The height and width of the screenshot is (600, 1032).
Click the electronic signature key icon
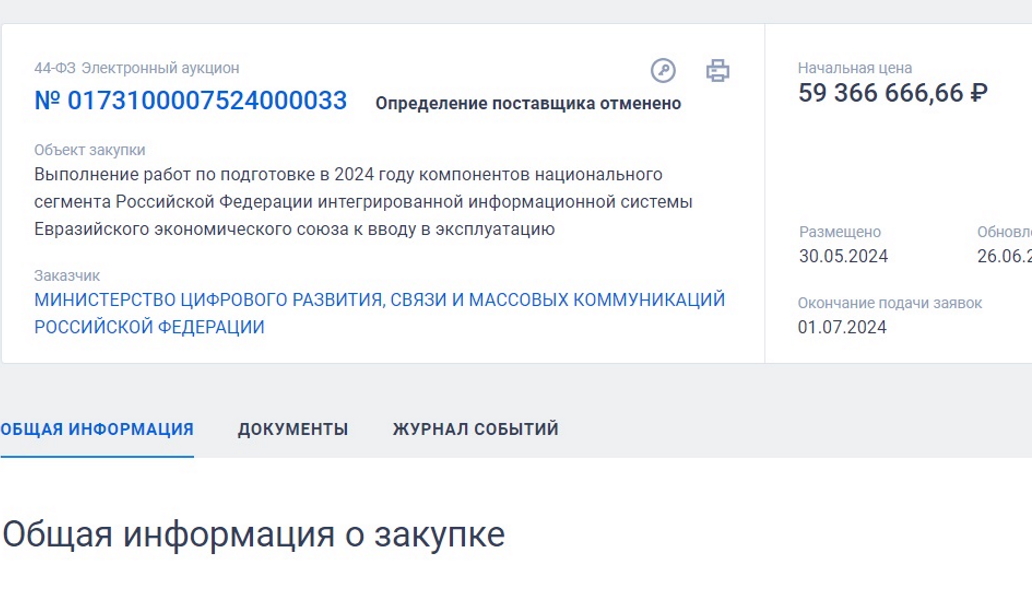[663, 70]
